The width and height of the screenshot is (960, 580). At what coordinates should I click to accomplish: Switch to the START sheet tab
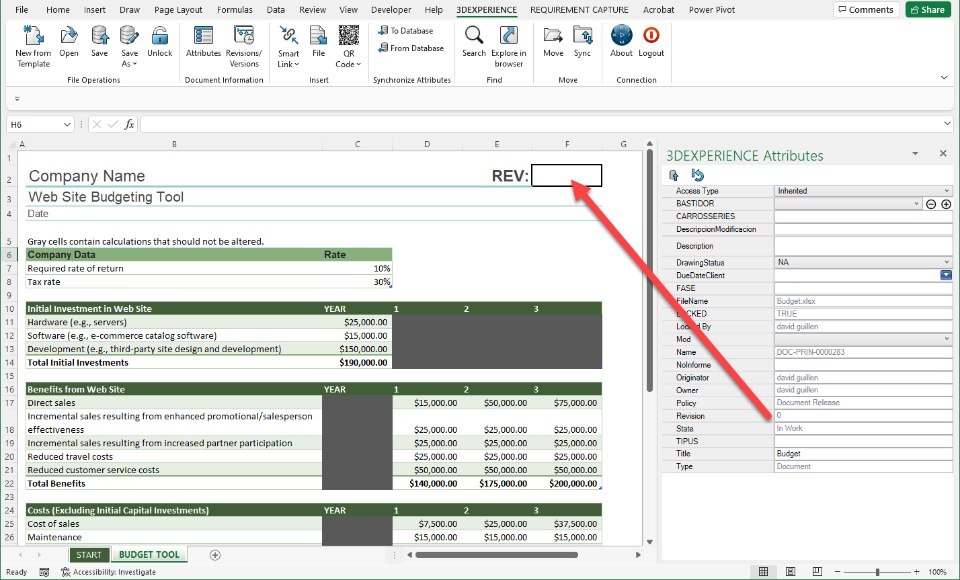coord(89,555)
